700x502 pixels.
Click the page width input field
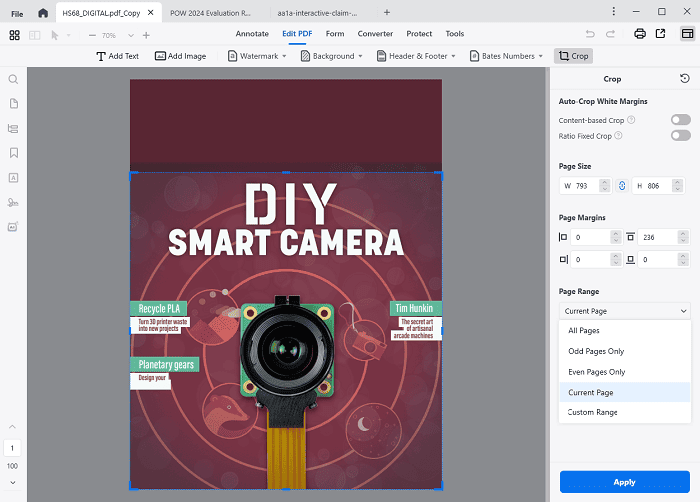(x=585, y=185)
